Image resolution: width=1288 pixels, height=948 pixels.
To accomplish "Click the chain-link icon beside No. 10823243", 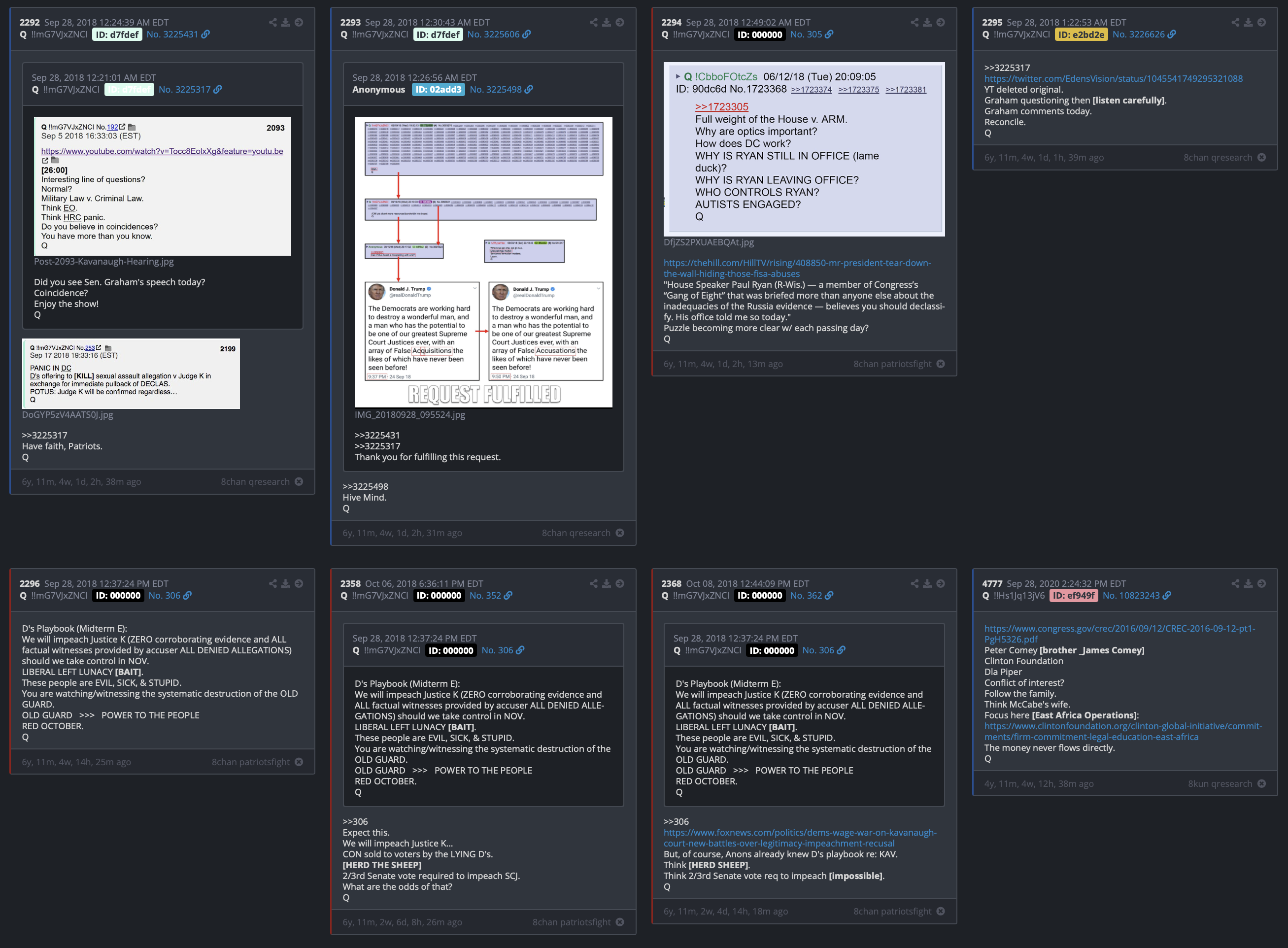I will tap(1167, 596).
